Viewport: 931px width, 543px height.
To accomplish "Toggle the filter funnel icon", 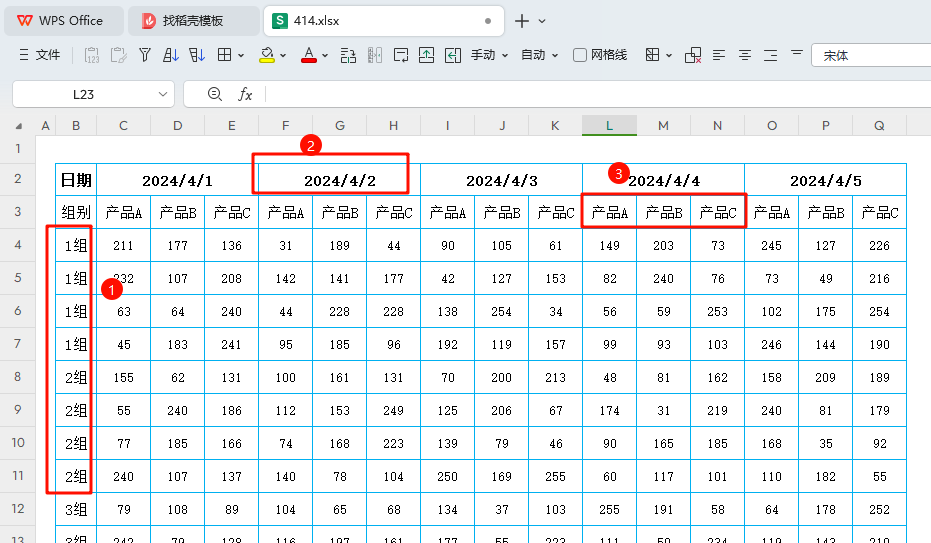I will tap(144, 55).
